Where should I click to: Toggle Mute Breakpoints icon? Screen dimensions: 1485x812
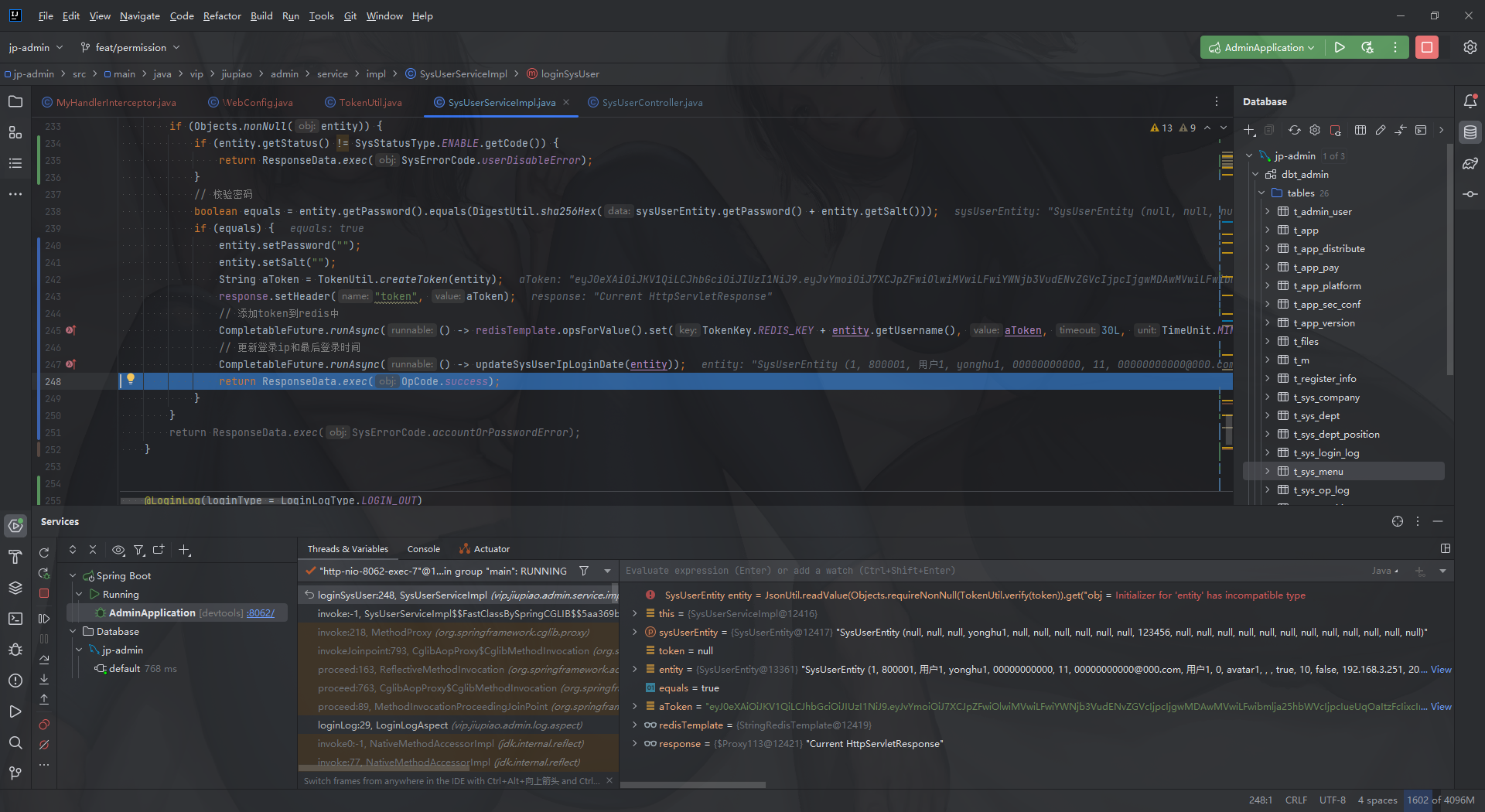point(44,745)
